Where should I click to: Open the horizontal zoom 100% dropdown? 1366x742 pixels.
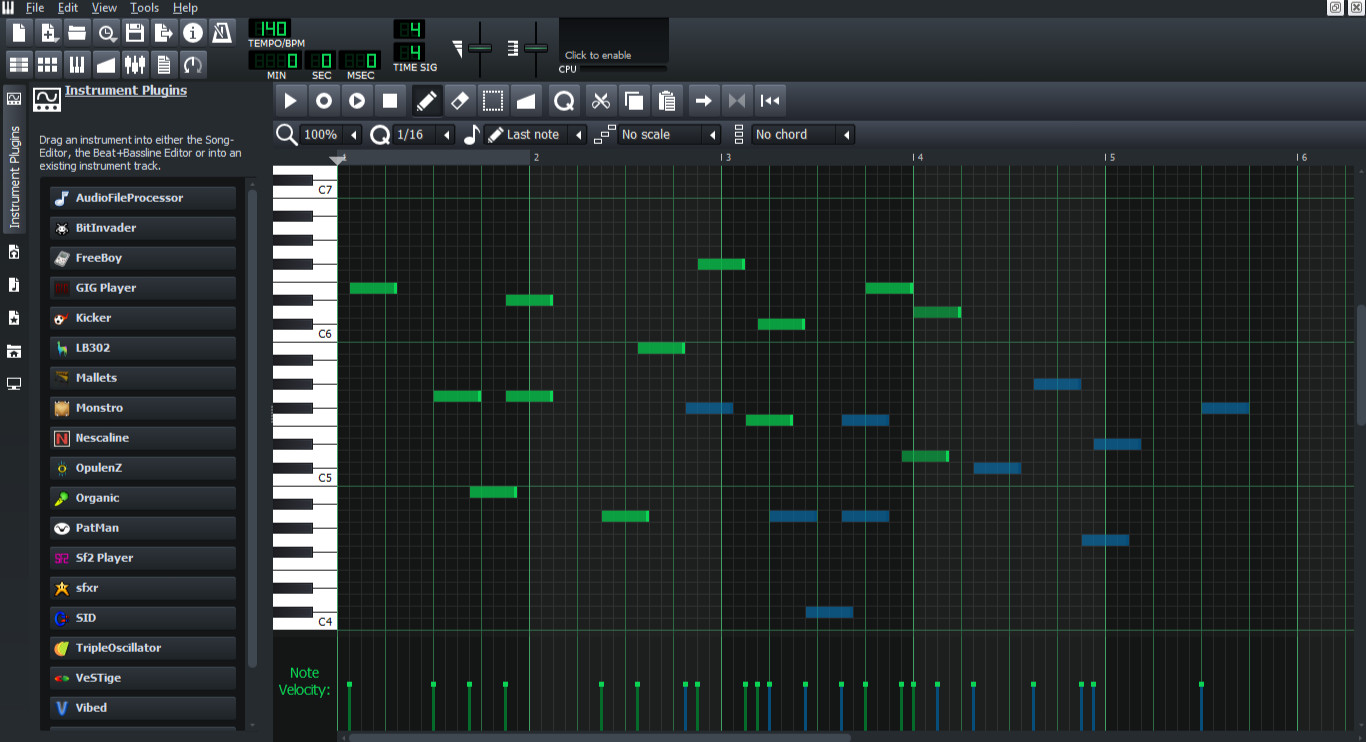[331, 134]
